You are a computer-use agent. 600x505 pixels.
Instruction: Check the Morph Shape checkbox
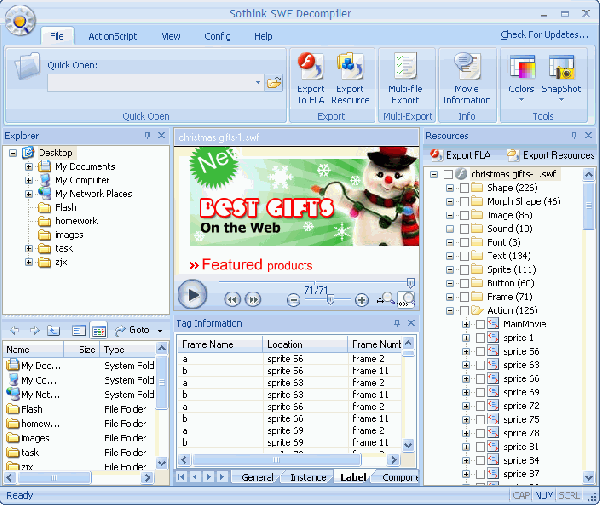[464, 202]
